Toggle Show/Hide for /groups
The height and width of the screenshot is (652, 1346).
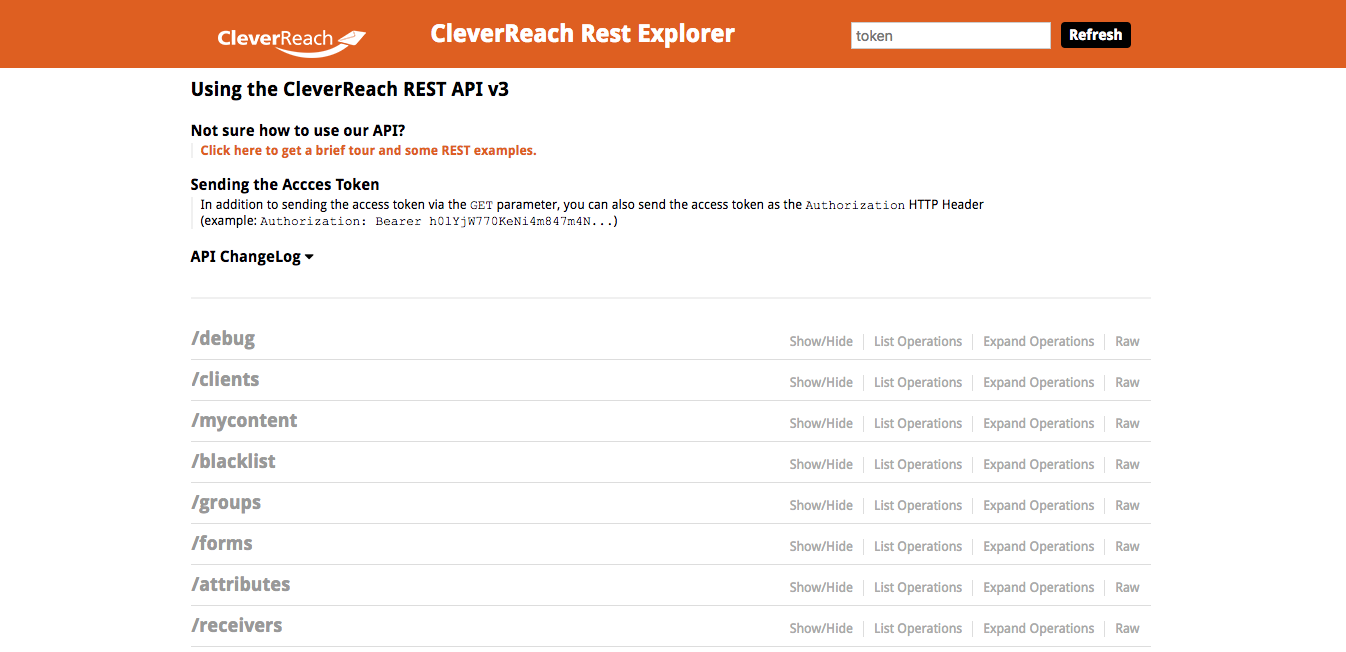(821, 505)
